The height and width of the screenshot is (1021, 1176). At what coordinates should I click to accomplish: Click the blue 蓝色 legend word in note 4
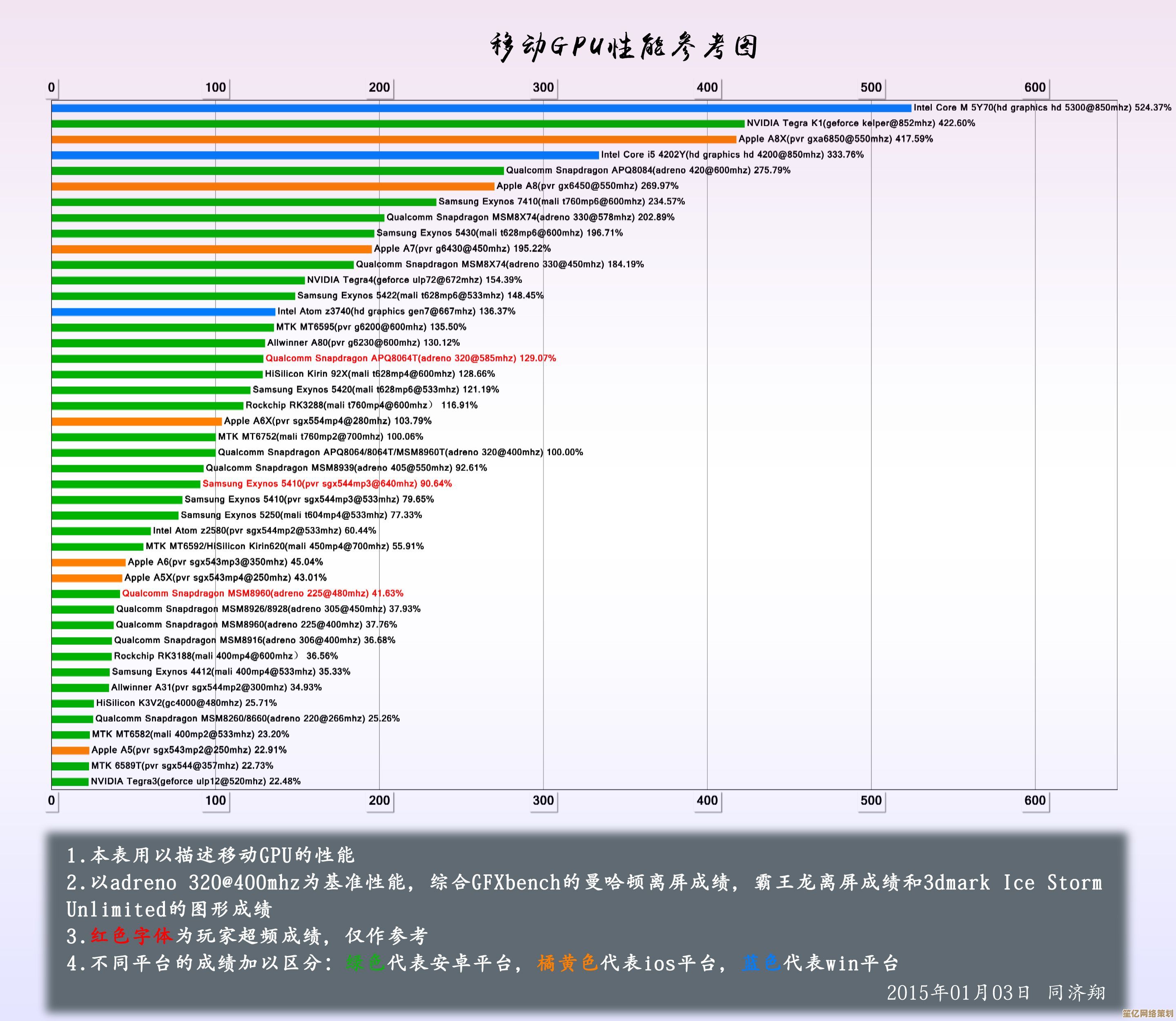pos(761,963)
